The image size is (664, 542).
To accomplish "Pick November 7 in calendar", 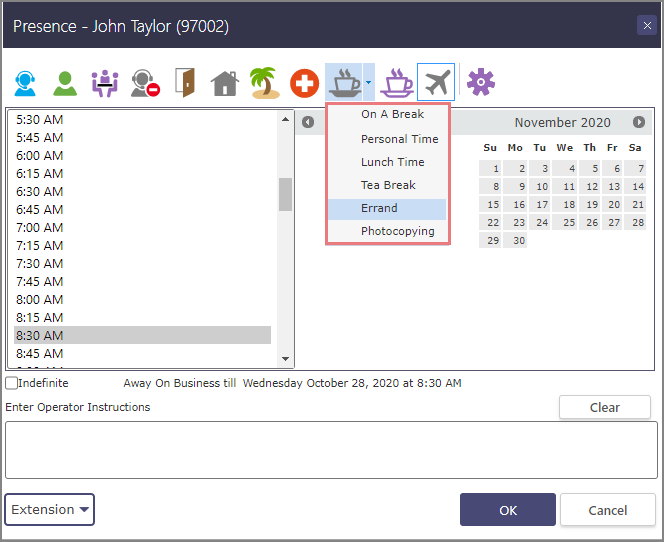I will [x=635, y=168].
